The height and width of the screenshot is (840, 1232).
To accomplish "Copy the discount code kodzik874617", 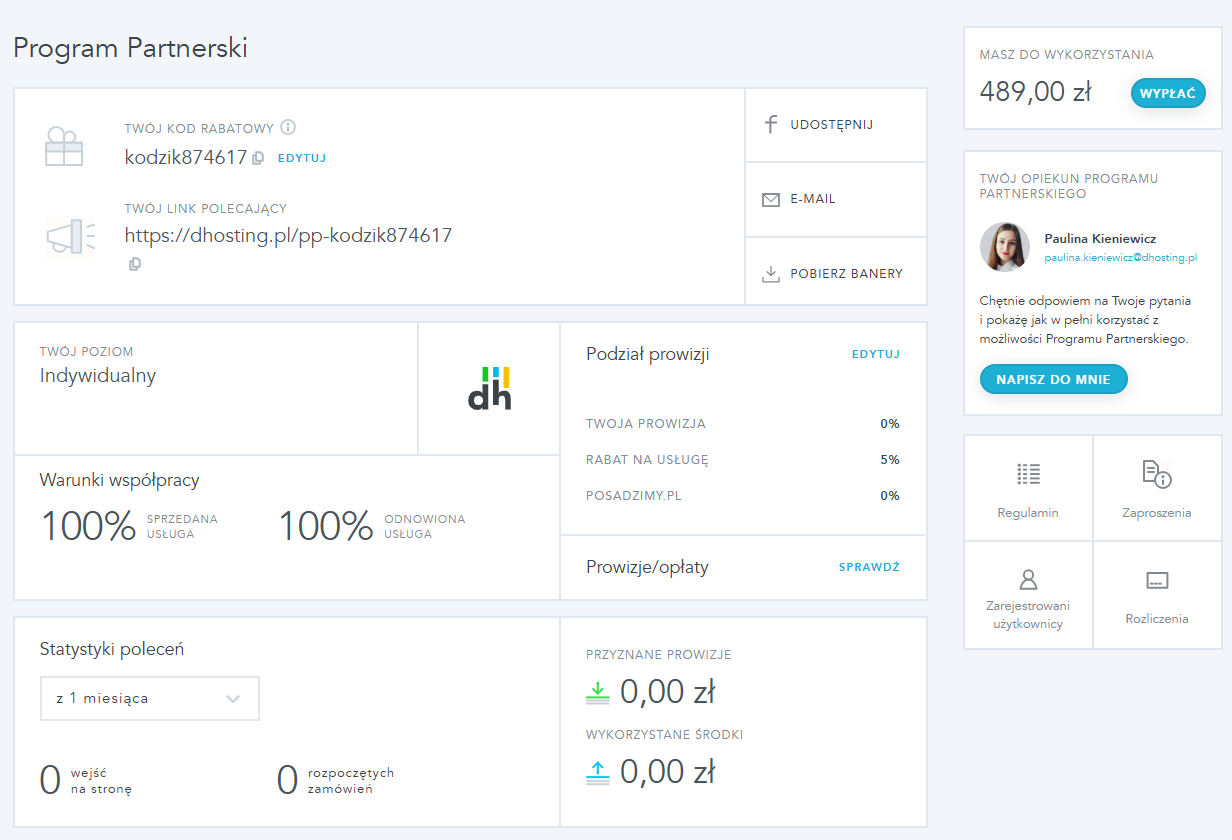I will 258,158.
